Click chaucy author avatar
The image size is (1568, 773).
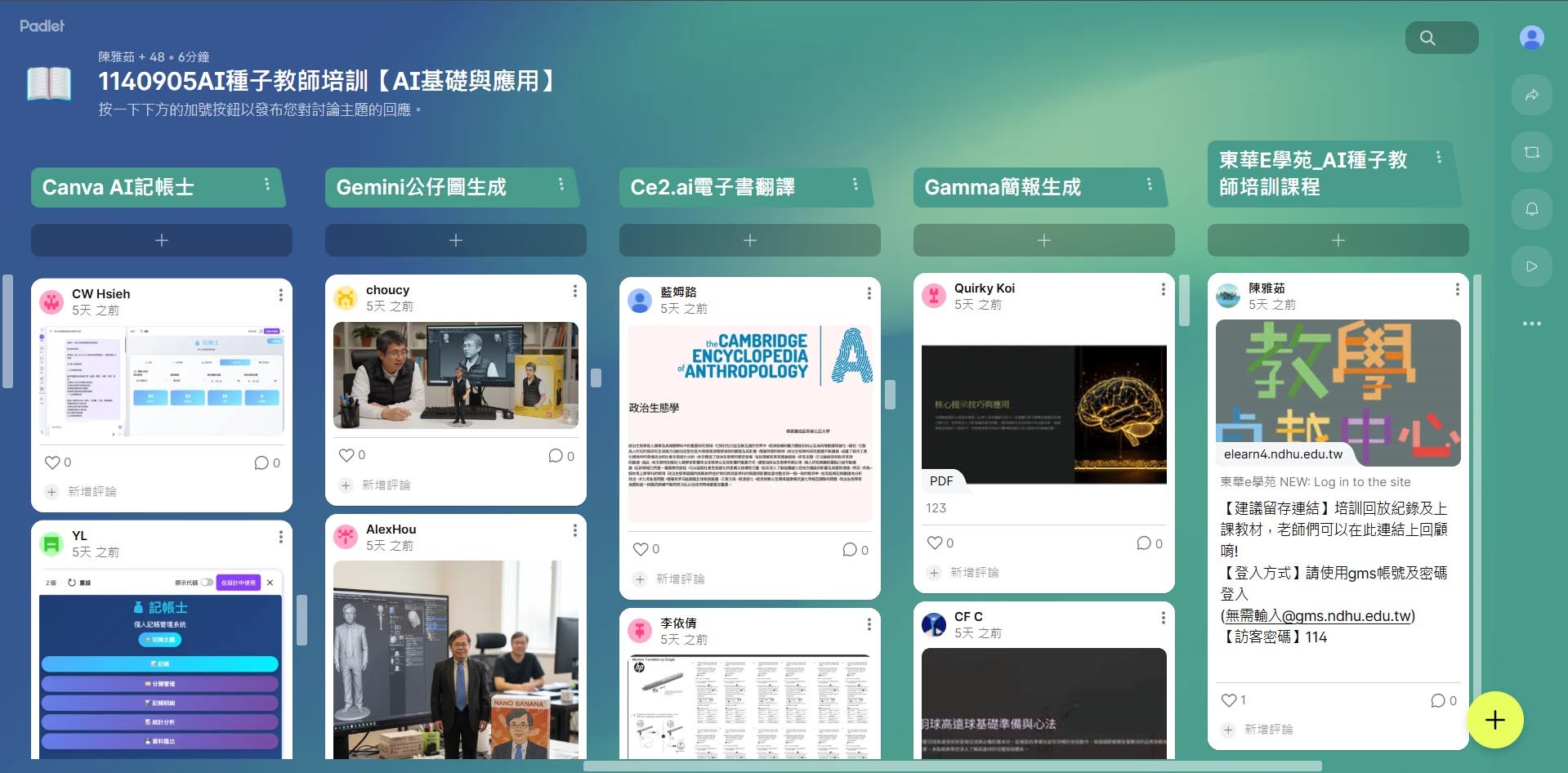pos(346,298)
